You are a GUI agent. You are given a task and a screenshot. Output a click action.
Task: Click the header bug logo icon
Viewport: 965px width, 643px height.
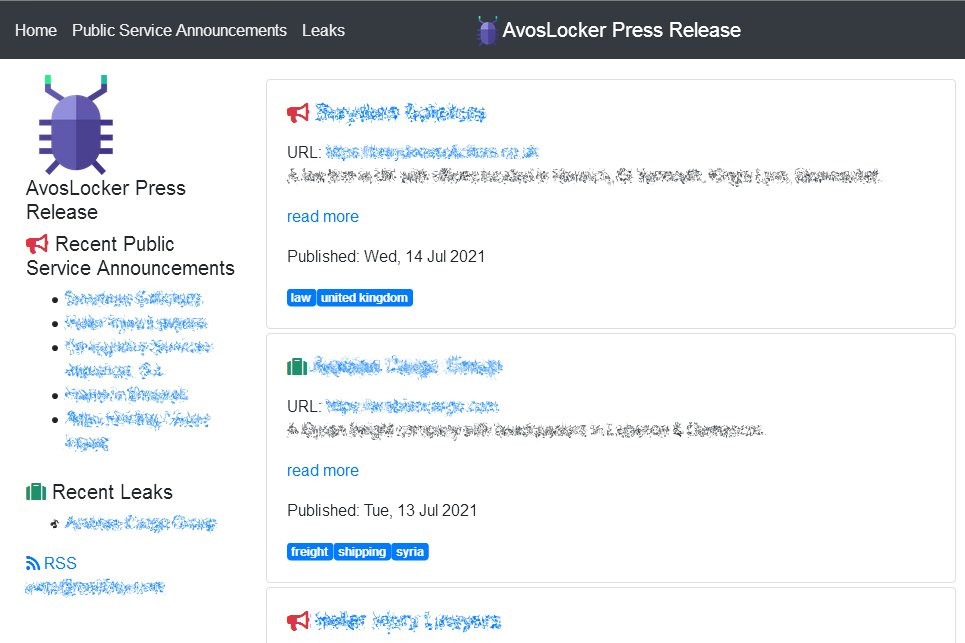coord(487,30)
